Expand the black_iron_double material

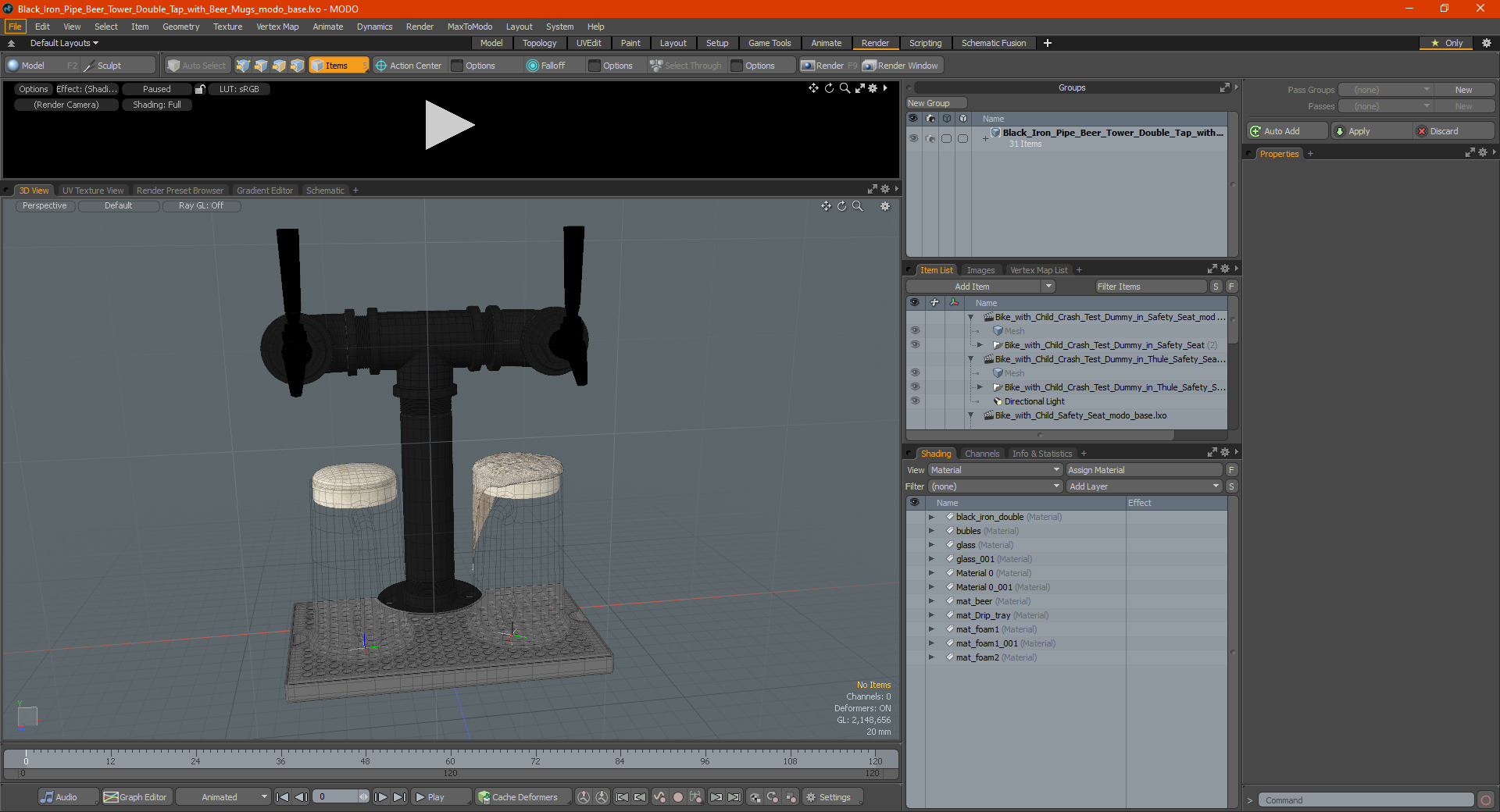pos(931,517)
